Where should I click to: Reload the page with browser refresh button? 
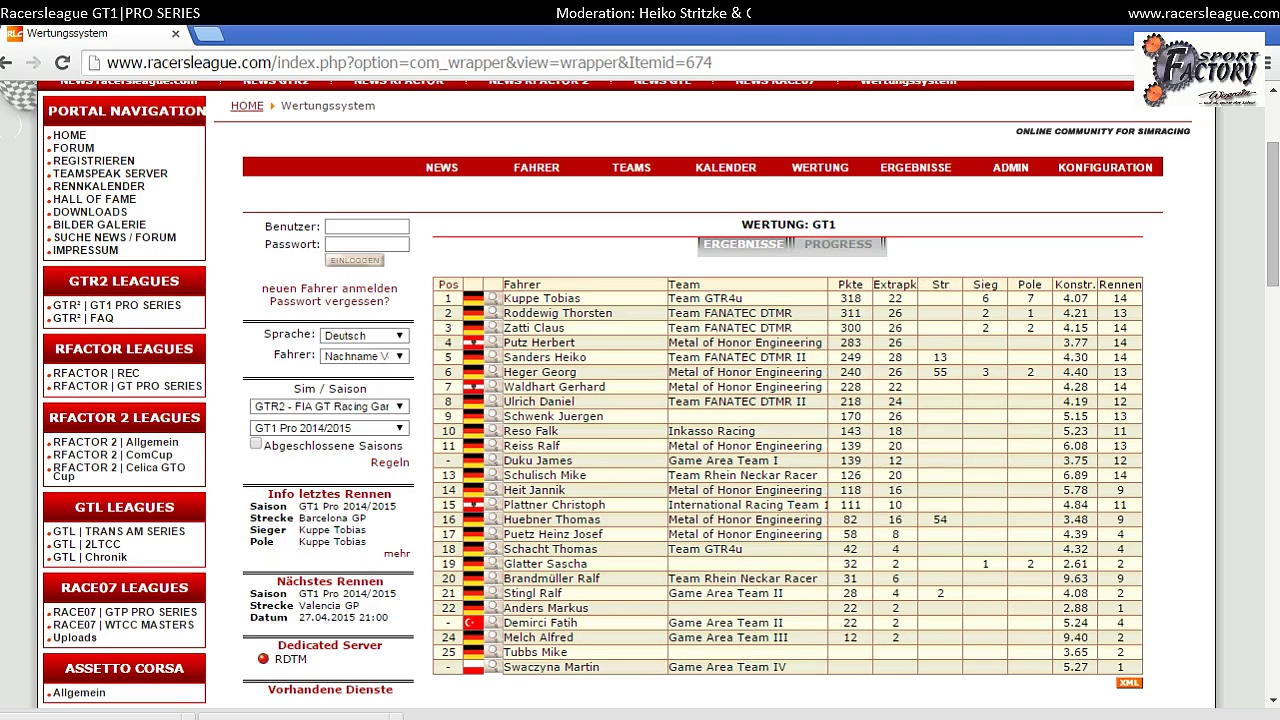point(62,62)
